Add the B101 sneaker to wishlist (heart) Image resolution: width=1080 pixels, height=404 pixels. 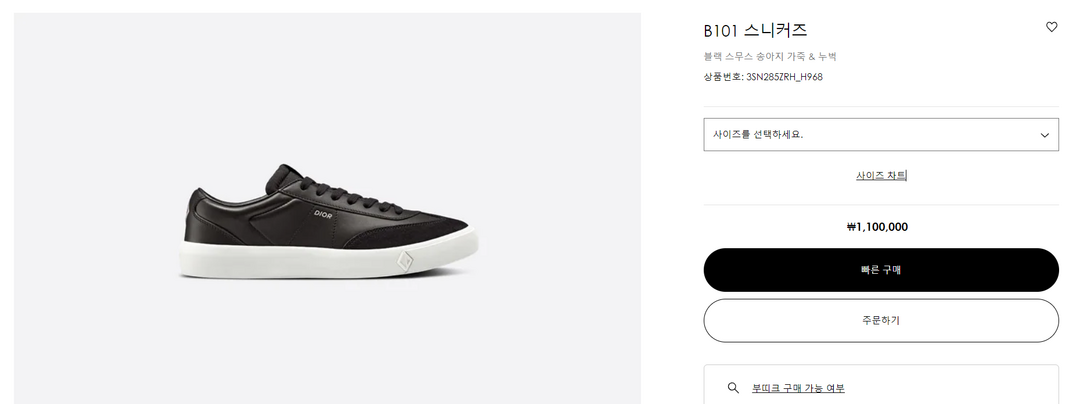pyautogui.click(x=1051, y=27)
